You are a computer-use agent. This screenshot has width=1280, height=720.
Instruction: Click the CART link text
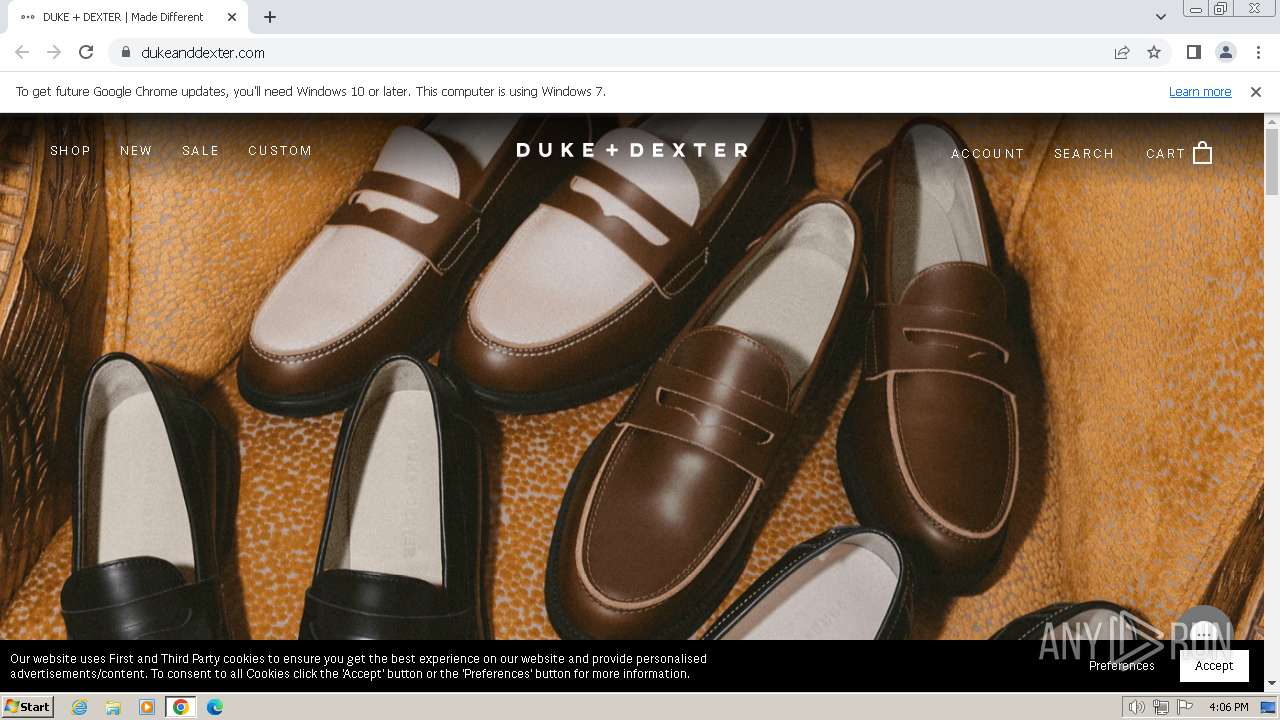(x=1165, y=154)
